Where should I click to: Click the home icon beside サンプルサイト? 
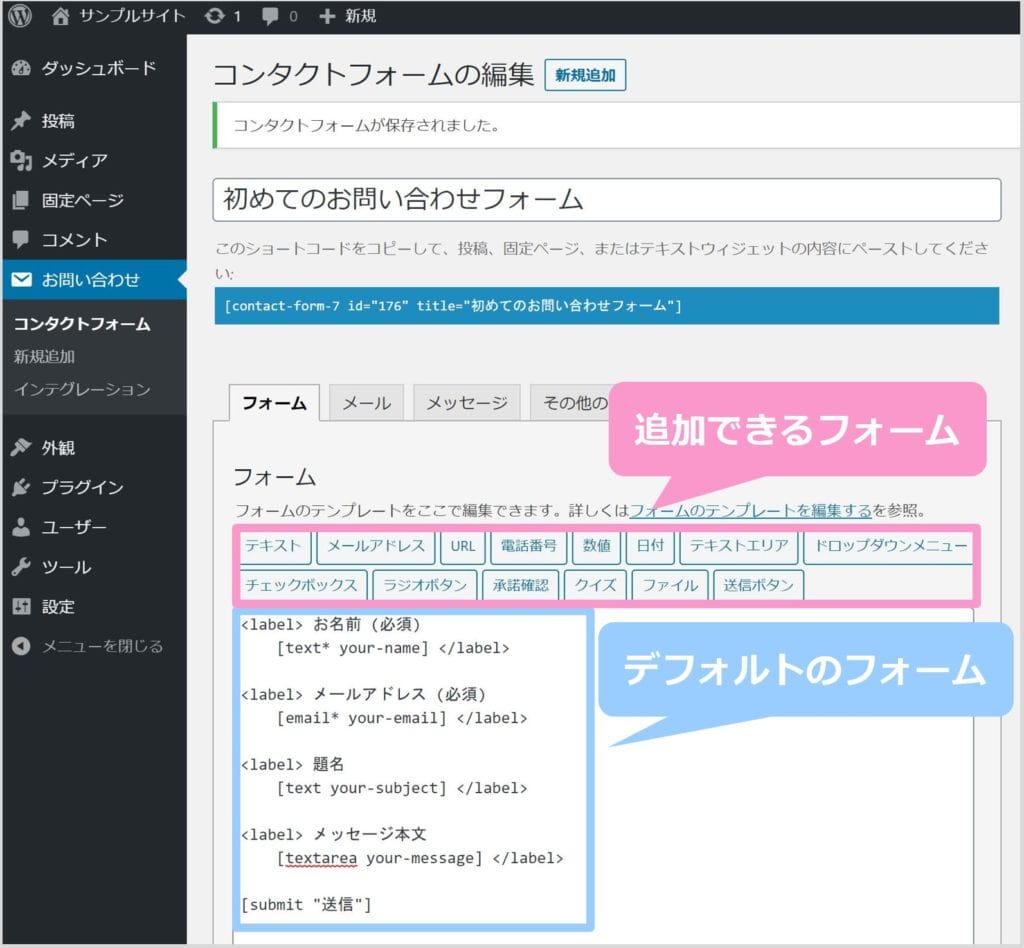click(60, 16)
